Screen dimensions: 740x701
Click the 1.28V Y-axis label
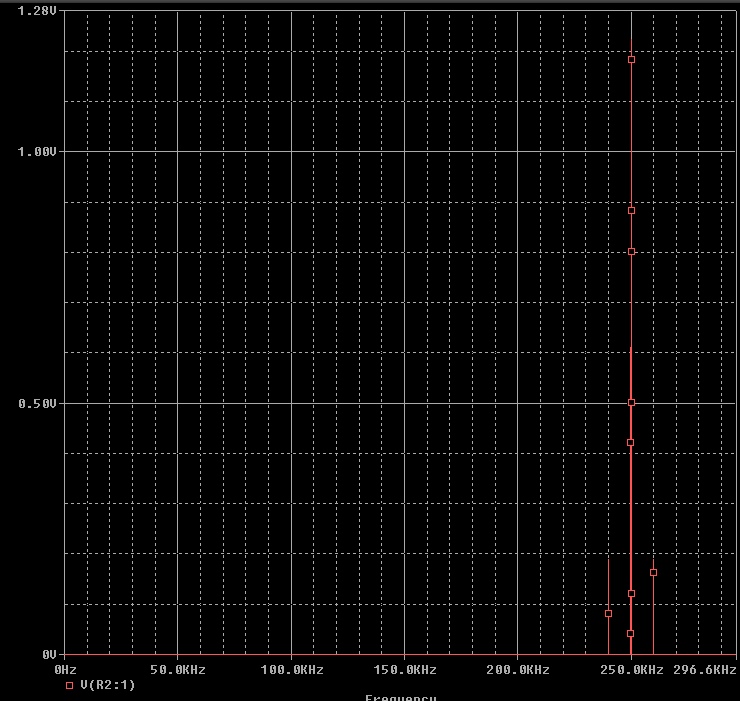37,10
